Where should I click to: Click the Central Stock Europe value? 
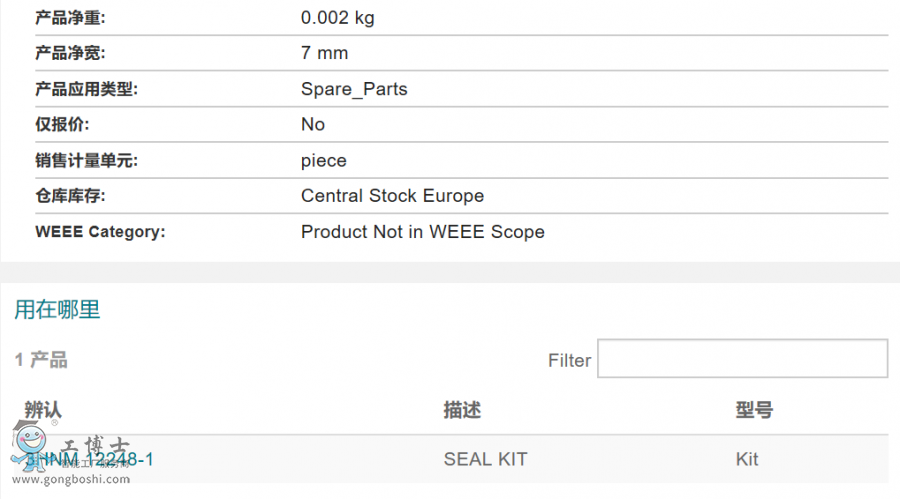pos(392,196)
